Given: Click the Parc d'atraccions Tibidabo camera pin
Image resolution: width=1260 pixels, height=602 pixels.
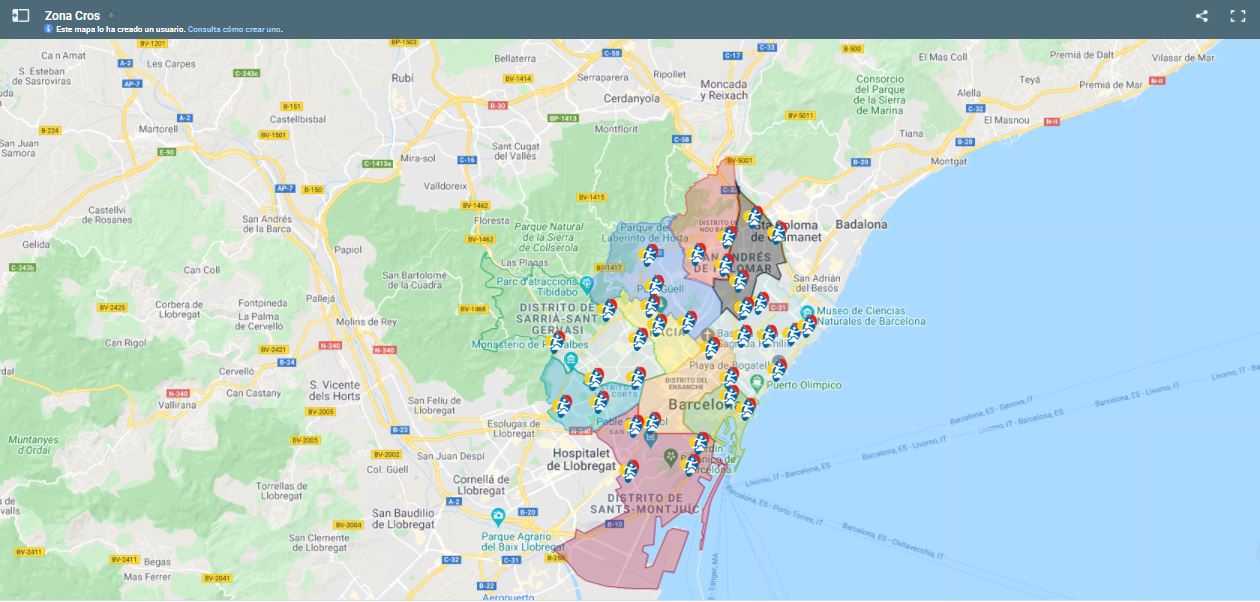Looking at the screenshot, I should [586, 285].
